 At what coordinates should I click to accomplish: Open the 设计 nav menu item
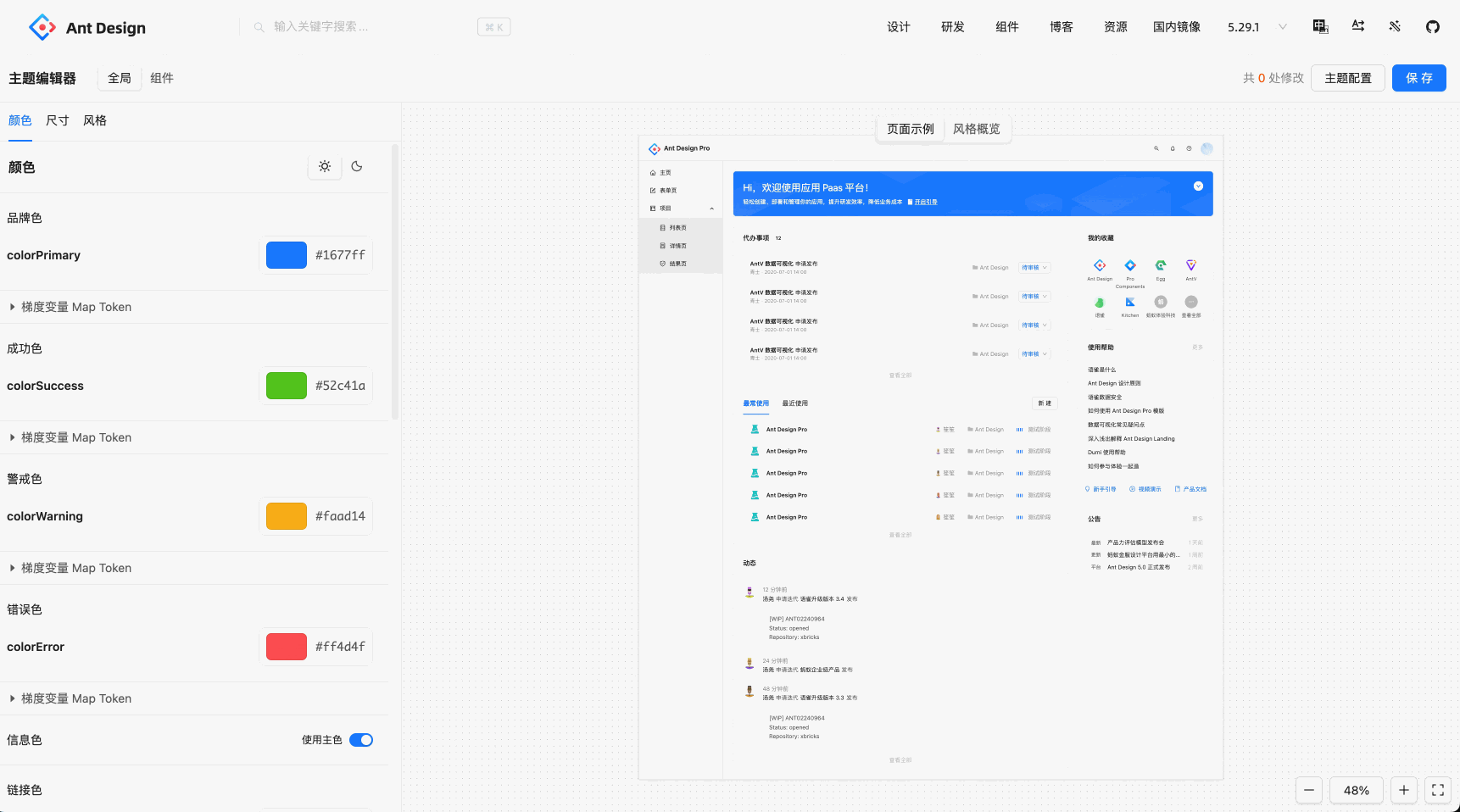(899, 27)
